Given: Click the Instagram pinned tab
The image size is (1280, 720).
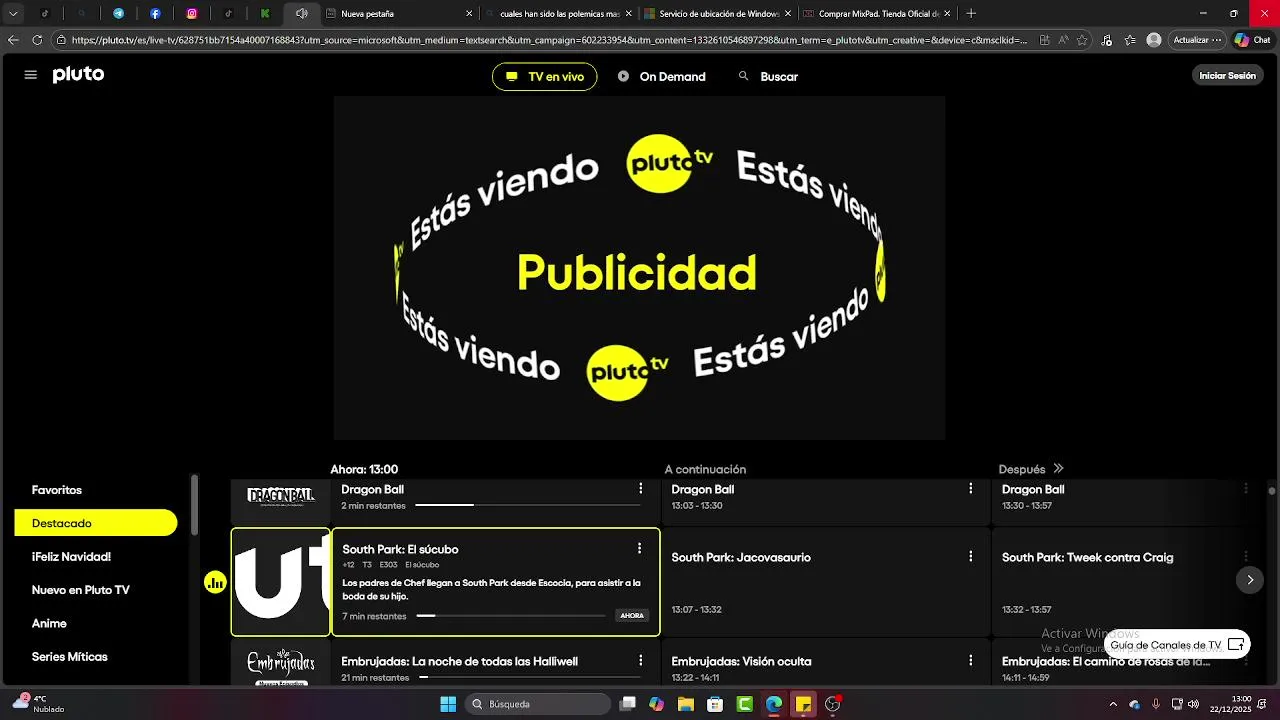Looking at the screenshot, I should [192, 14].
